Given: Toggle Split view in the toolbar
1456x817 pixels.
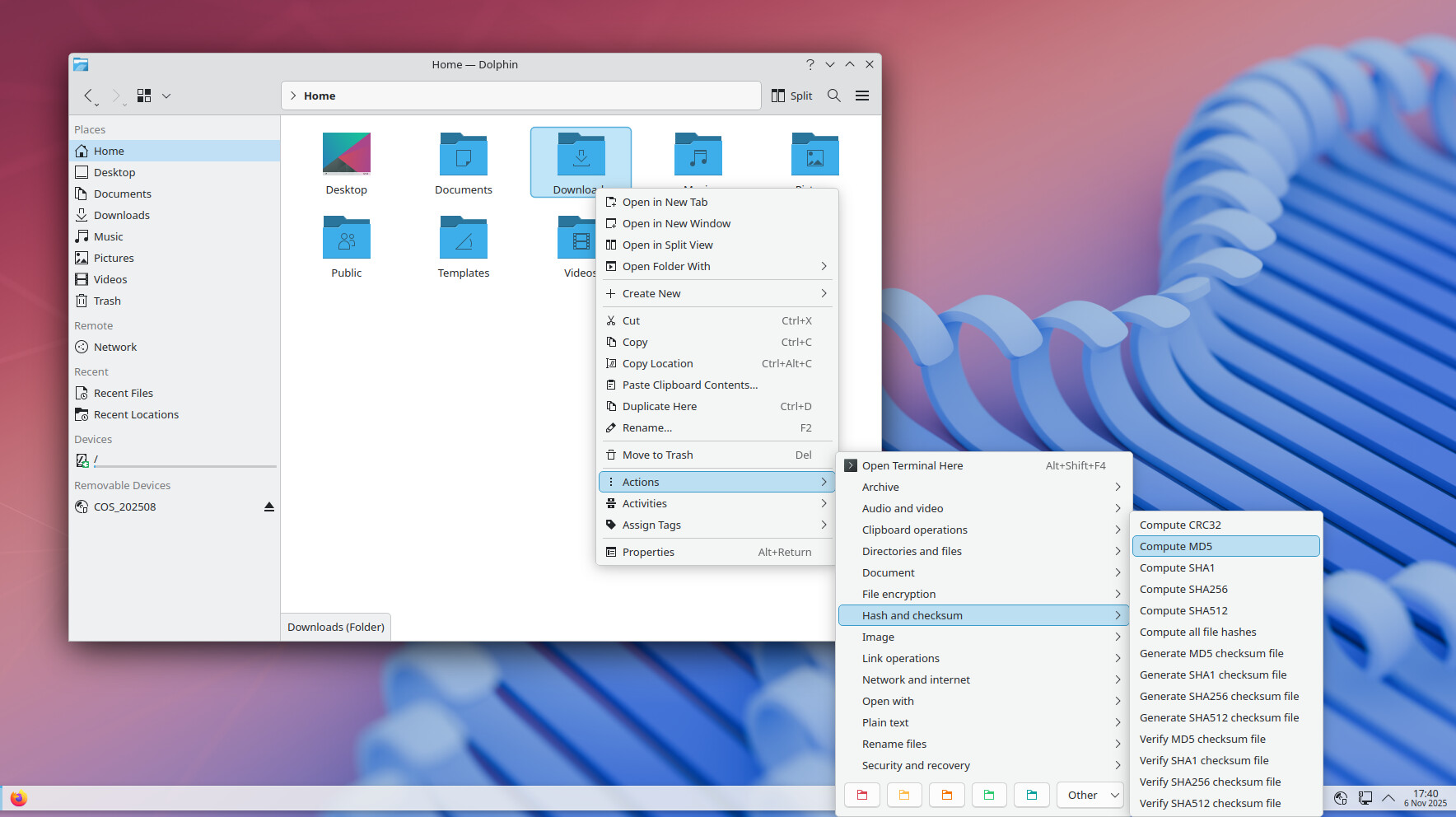Looking at the screenshot, I should click(791, 96).
